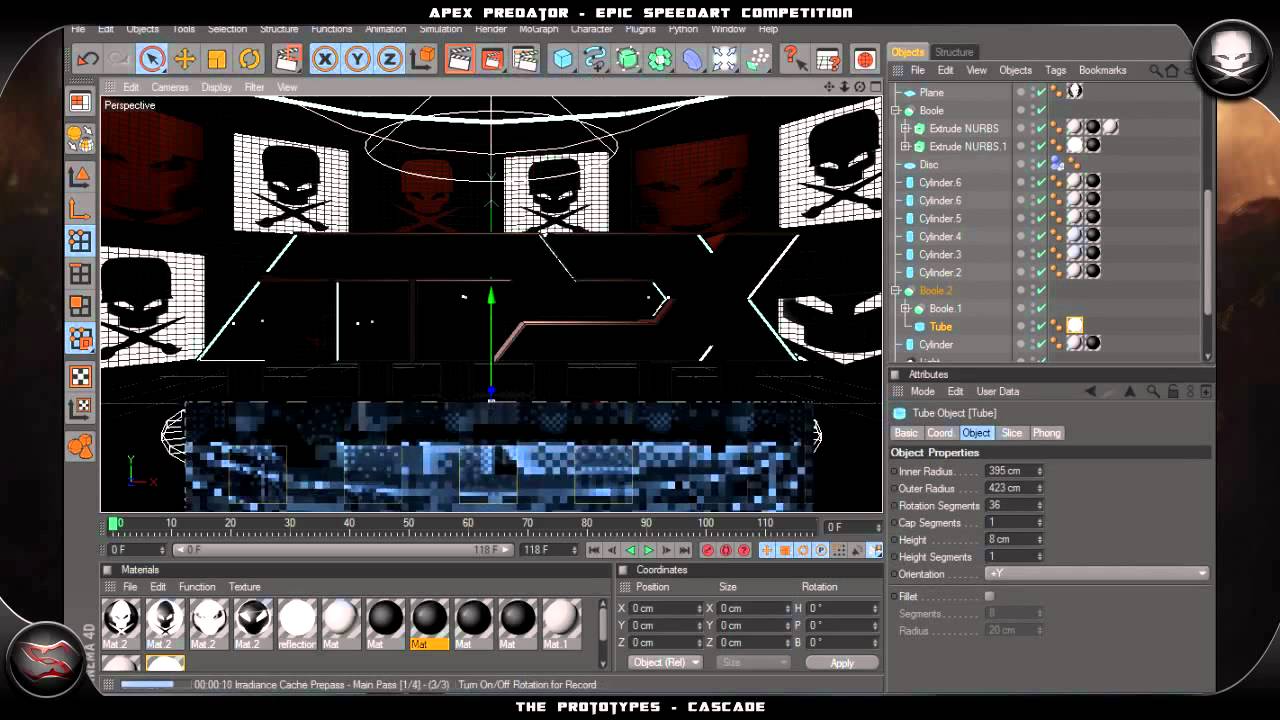Click the checkerboard texture mode icon
The width and height of the screenshot is (1280, 720).
pyautogui.click(x=80, y=376)
